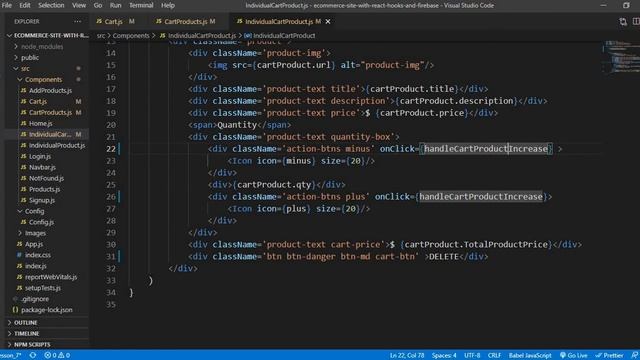The width and height of the screenshot is (640, 360).
Task: Open Login.js file
Action: pos(40,156)
